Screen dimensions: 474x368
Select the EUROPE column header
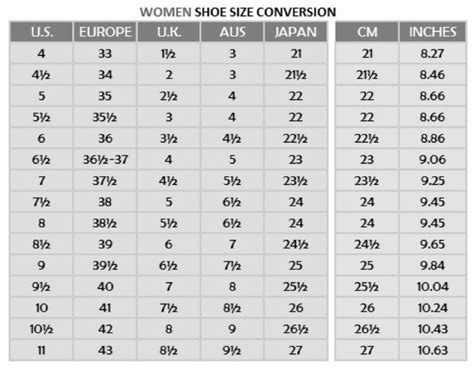[105, 32]
